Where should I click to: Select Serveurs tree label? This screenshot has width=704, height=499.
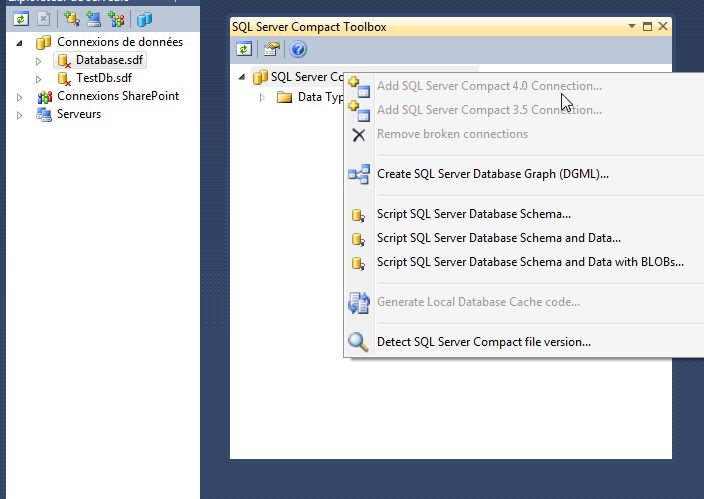tap(79, 114)
